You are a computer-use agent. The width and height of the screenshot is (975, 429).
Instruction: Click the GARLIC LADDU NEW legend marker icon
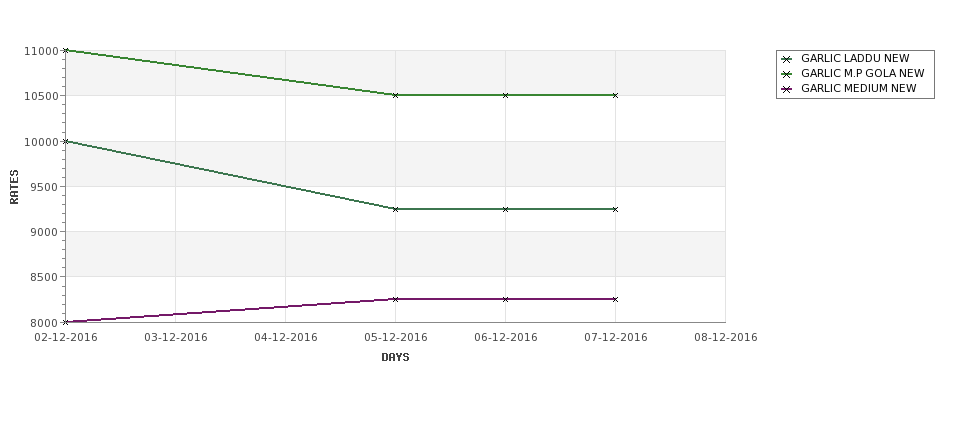787,59
